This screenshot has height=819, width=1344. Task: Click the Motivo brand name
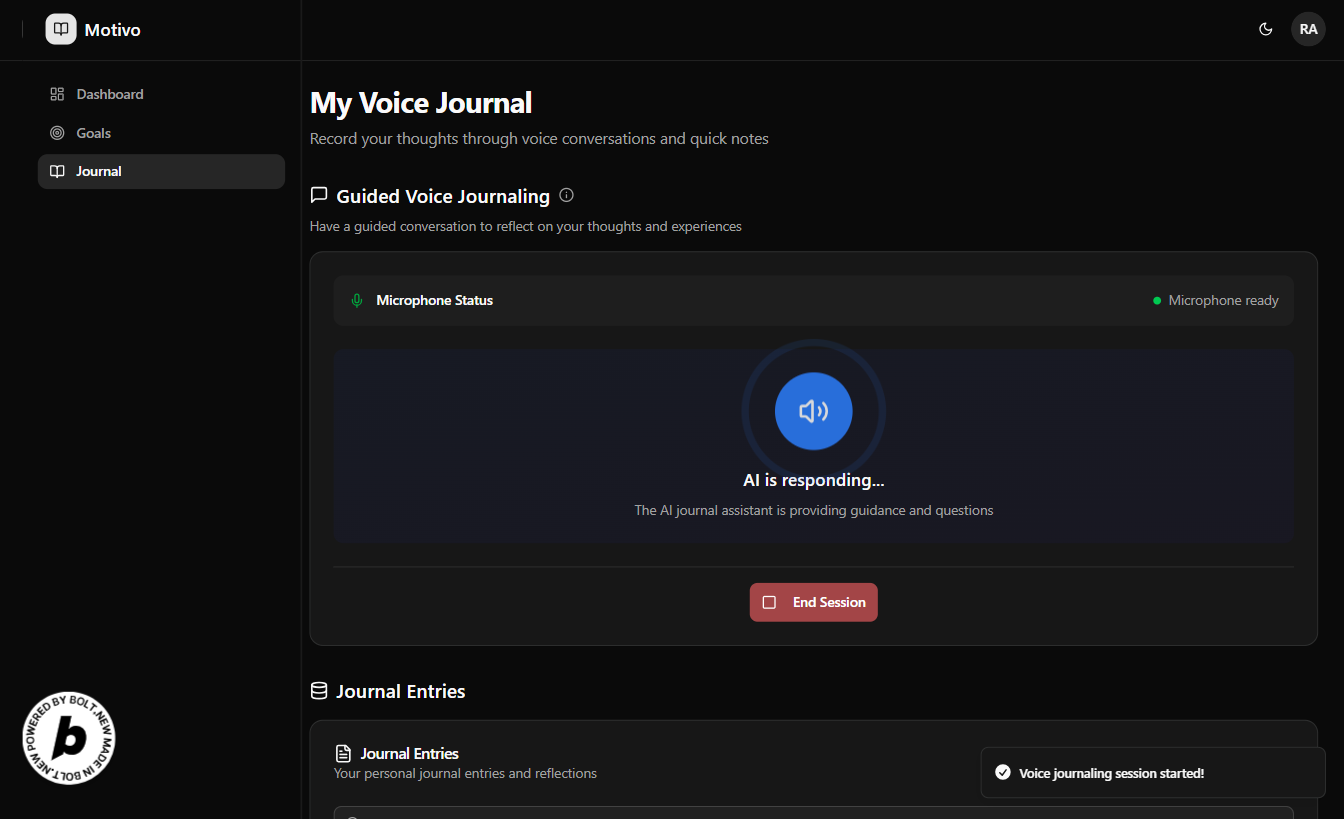(x=112, y=30)
